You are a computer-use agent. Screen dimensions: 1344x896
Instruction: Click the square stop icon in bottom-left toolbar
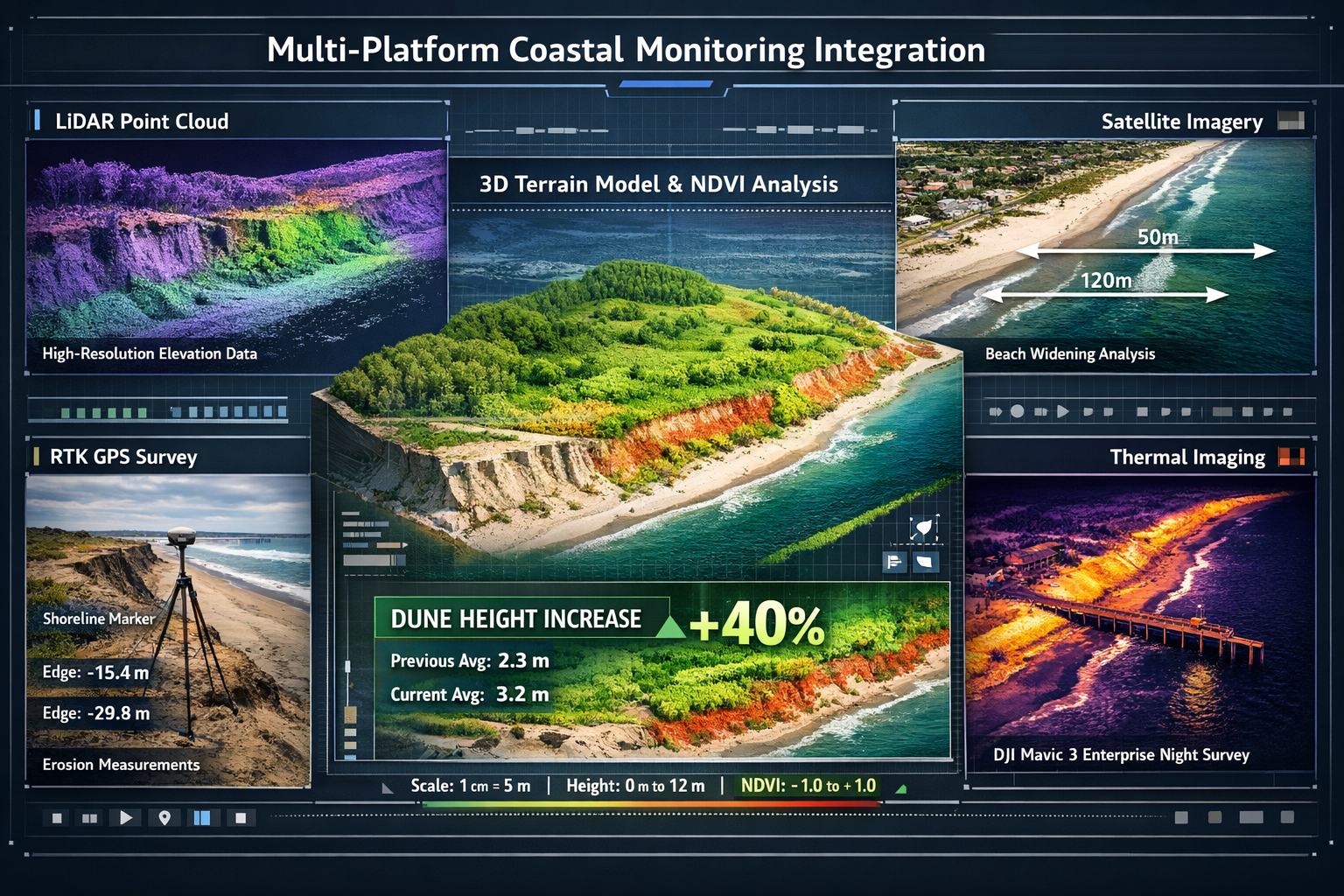(x=55, y=816)
